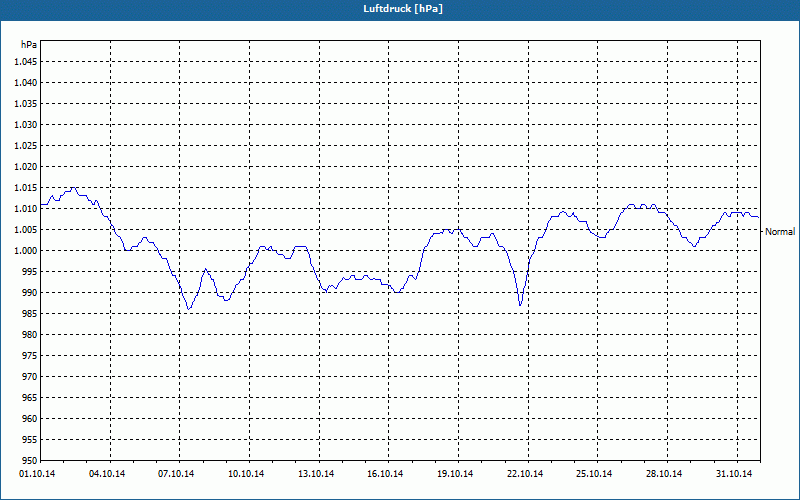Select the 04.10.14 date label
Viewport: 800px width, 500px height.
click(107, 474)
